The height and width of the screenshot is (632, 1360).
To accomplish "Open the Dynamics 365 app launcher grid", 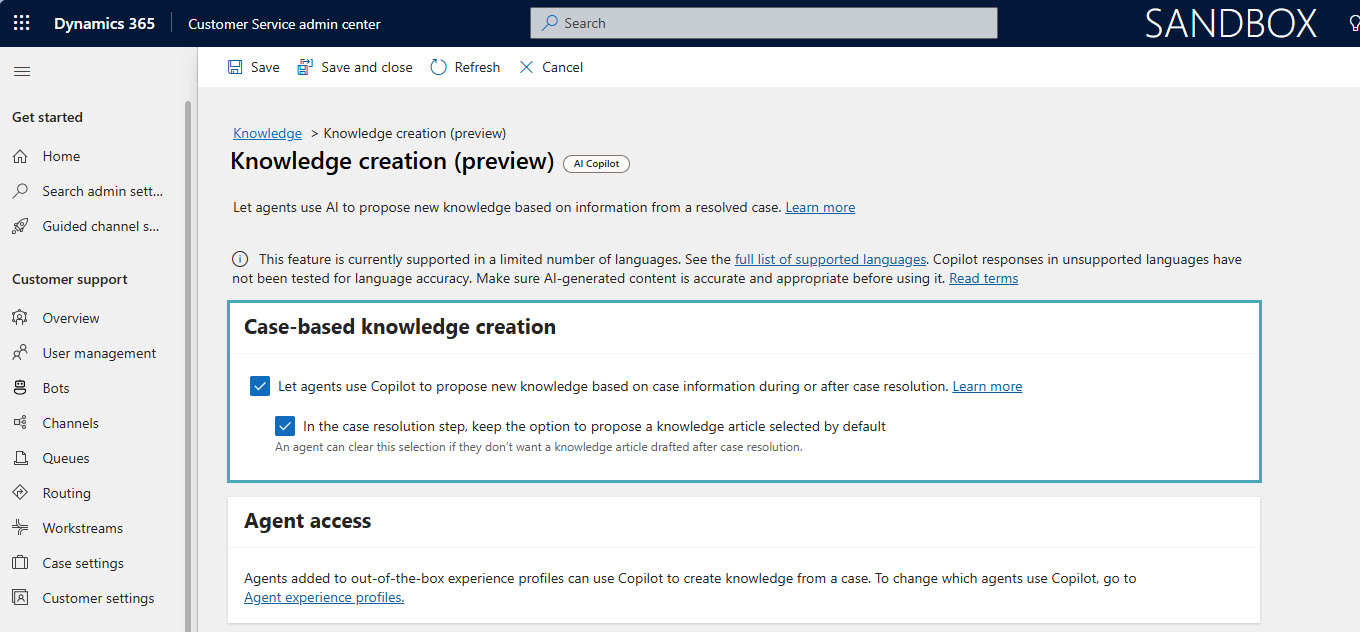I will pyautogui.click(x=22, y=23).
